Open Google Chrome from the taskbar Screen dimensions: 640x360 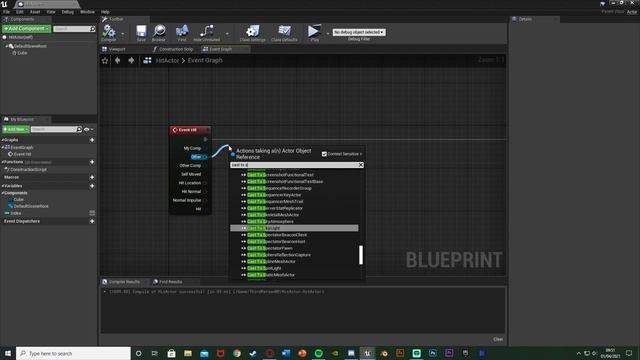(237, 353)
